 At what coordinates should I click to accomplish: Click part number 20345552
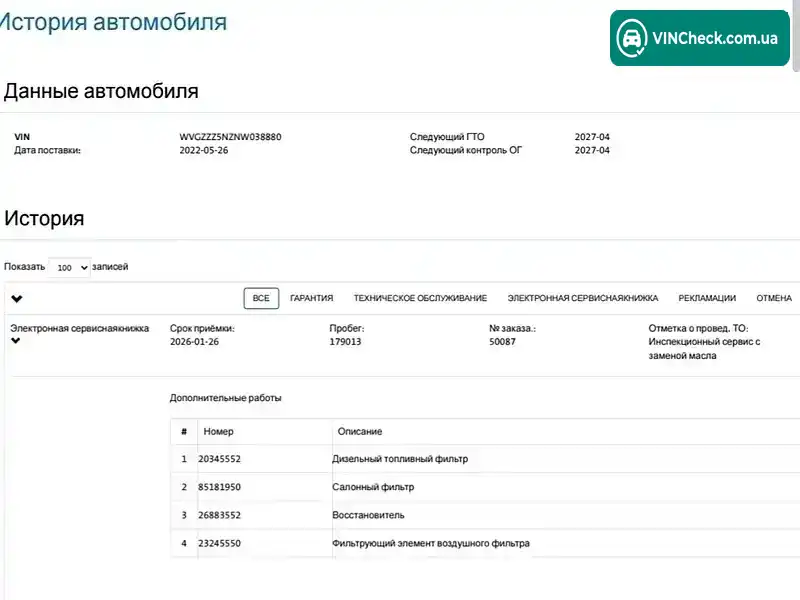click(x=219, y=459)
